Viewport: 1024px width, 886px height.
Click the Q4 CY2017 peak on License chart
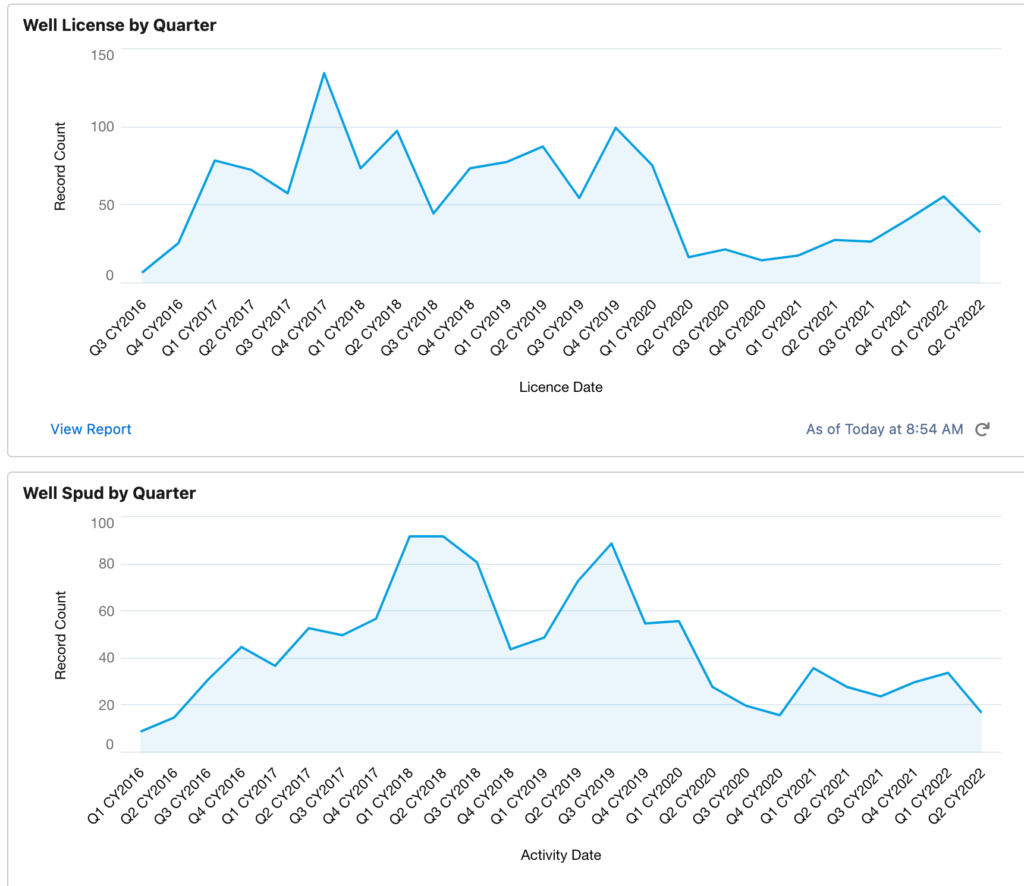[x=323, y=73]
